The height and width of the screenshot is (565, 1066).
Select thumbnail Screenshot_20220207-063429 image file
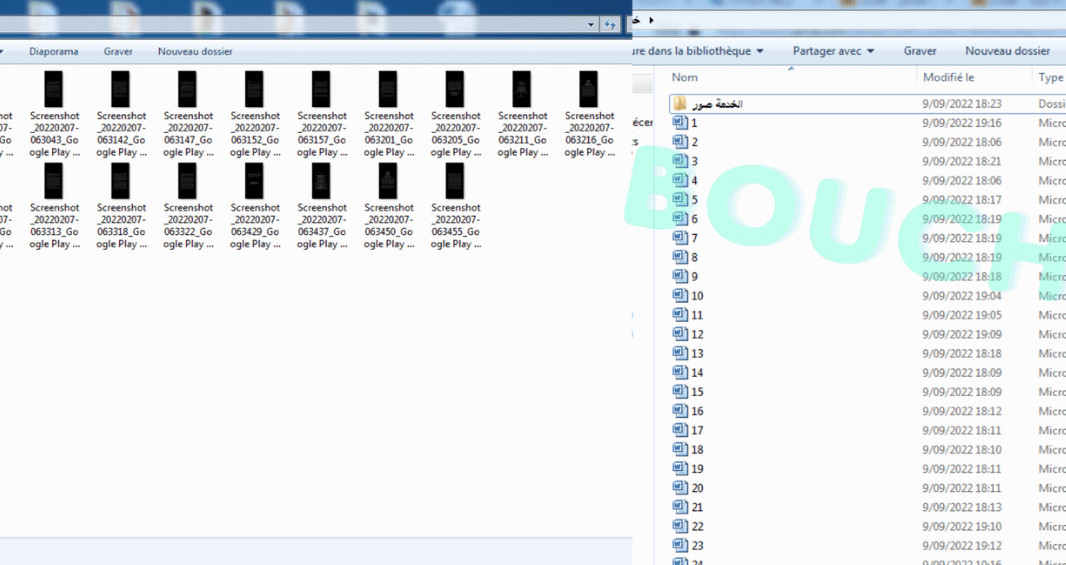[254, 181]
